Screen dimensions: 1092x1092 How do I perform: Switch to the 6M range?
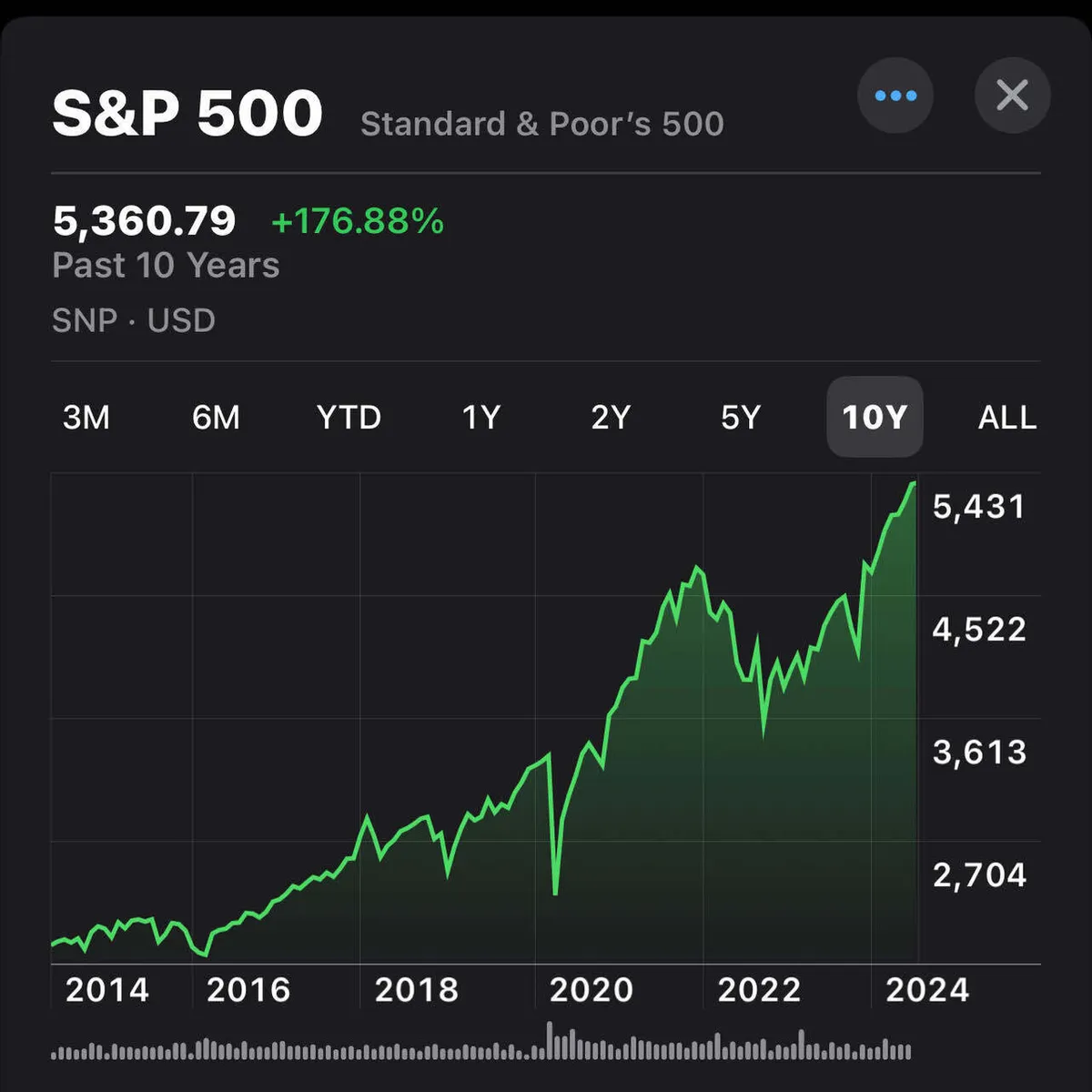pyautogui.click(x=216, y=418)
